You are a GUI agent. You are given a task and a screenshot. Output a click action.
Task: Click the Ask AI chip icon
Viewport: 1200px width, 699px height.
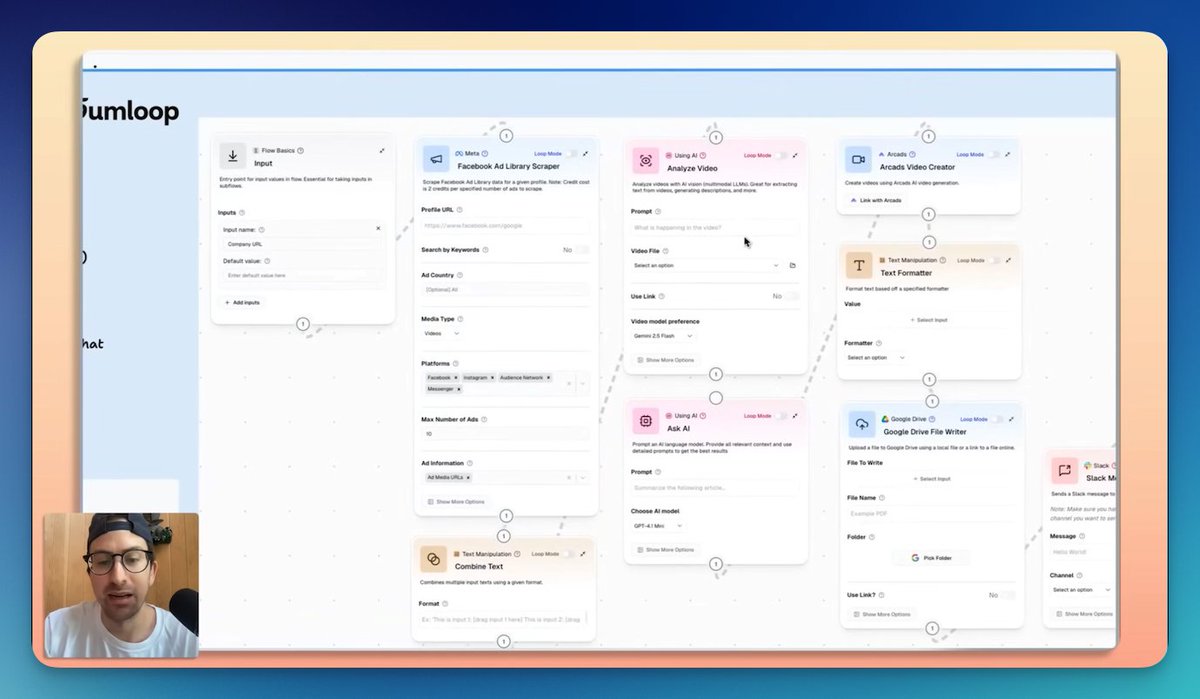click(x=646, y=421)
